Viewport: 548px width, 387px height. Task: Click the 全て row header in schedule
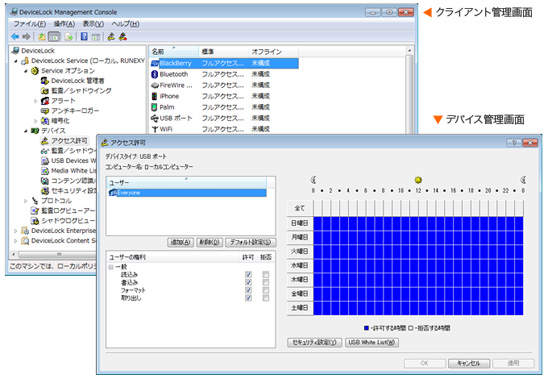(x=300, y=208)
